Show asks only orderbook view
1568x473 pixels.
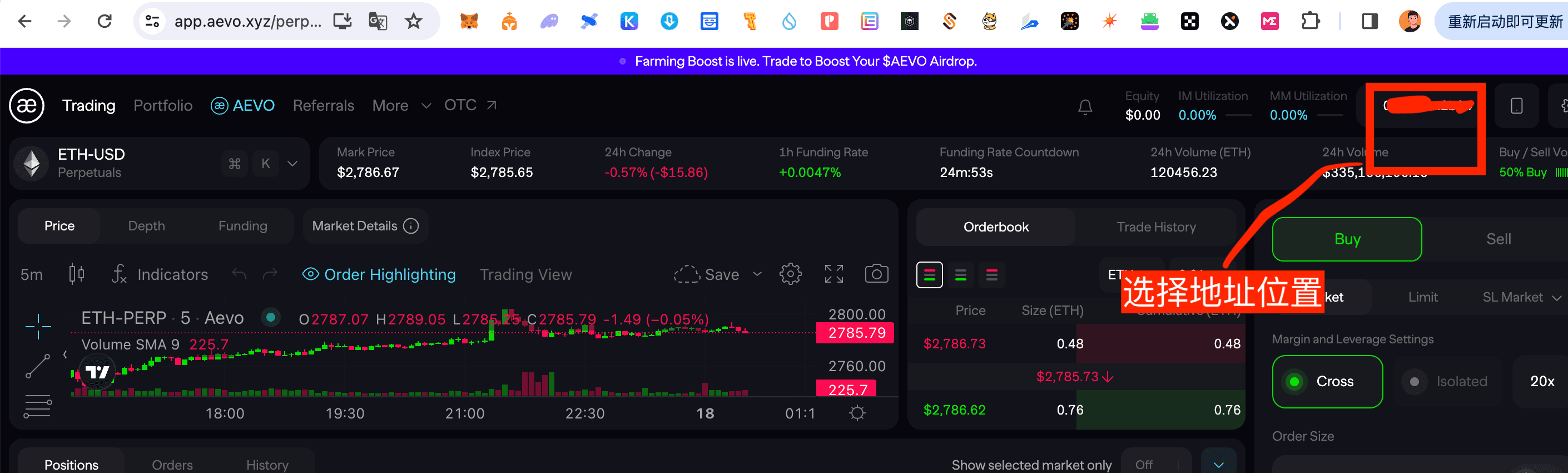tap(991, 275)
